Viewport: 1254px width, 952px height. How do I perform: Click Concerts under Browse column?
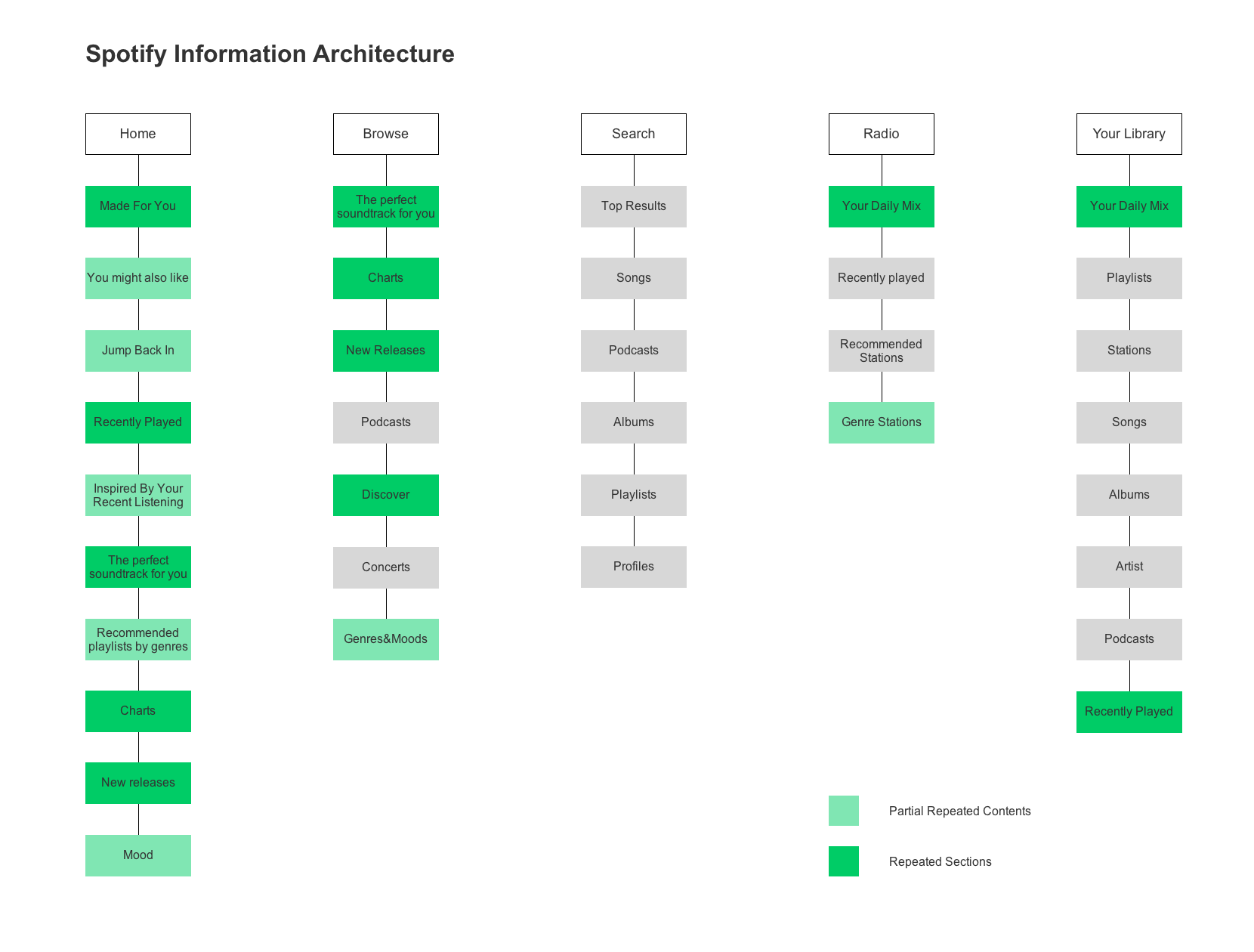pyautogui.click(x=385, y=567)
